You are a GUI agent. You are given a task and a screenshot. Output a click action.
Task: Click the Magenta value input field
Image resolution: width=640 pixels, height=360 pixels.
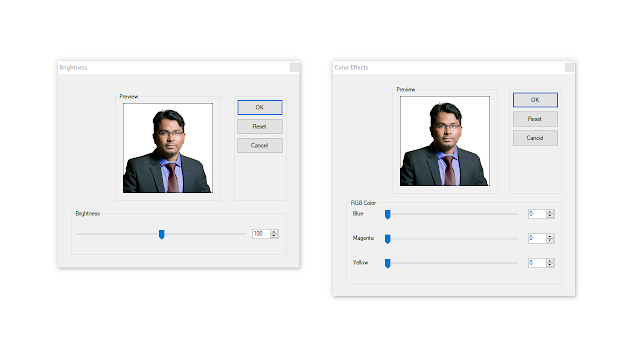point(537,238)
